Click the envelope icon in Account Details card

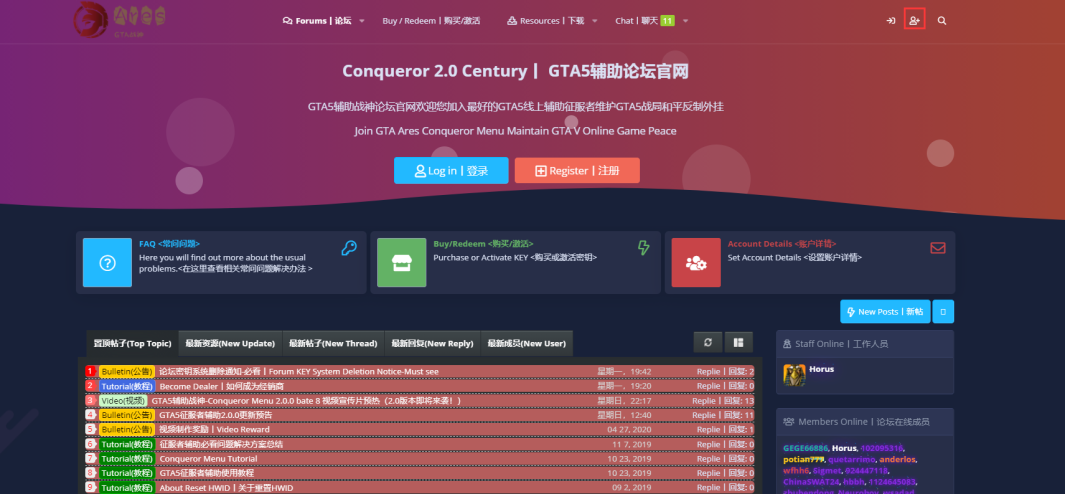pyautogui.click(x=938, y=248)
